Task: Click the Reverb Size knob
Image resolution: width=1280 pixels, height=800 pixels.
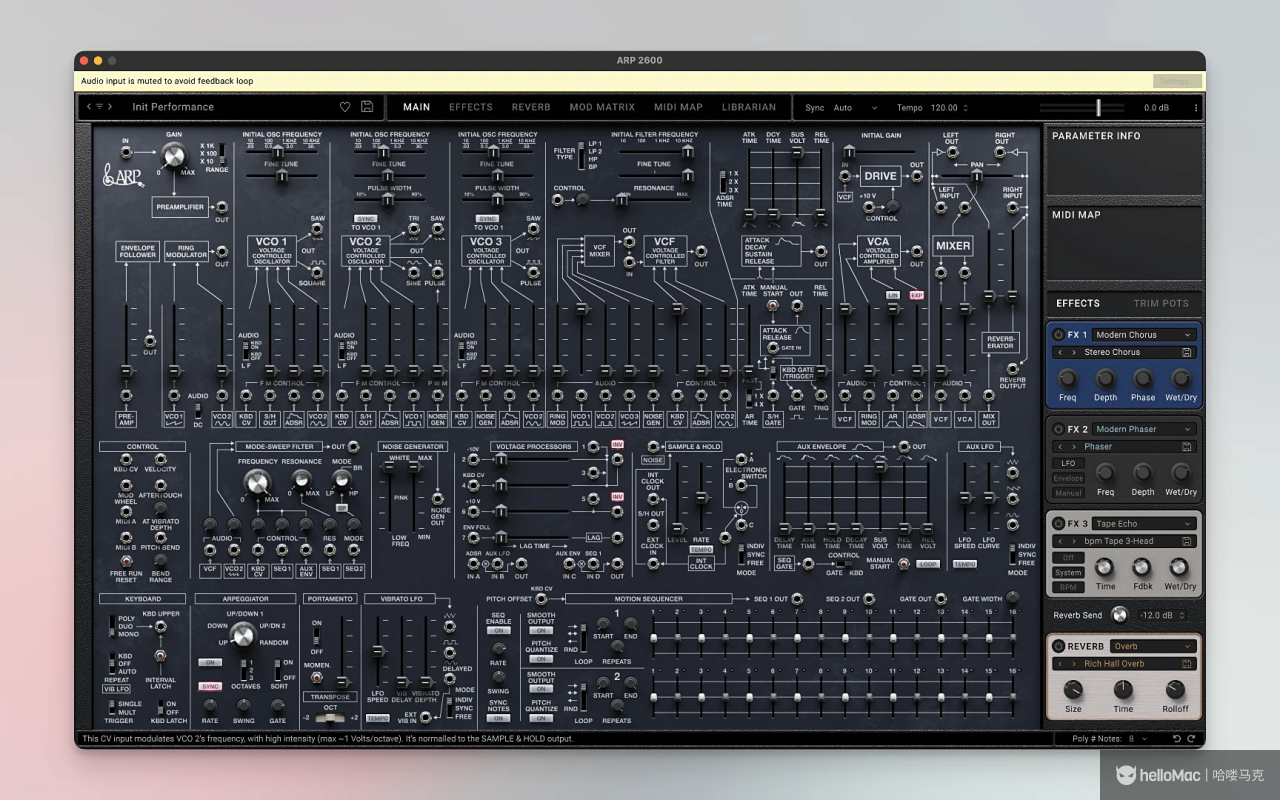Action: (x=1073, y=690)
